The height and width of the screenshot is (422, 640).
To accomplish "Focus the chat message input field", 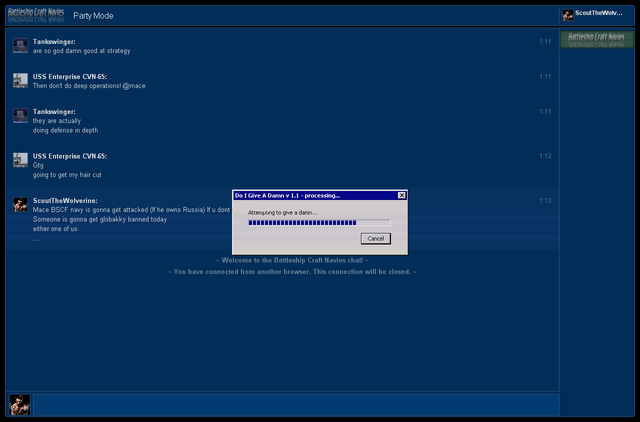I will point(296,405).
